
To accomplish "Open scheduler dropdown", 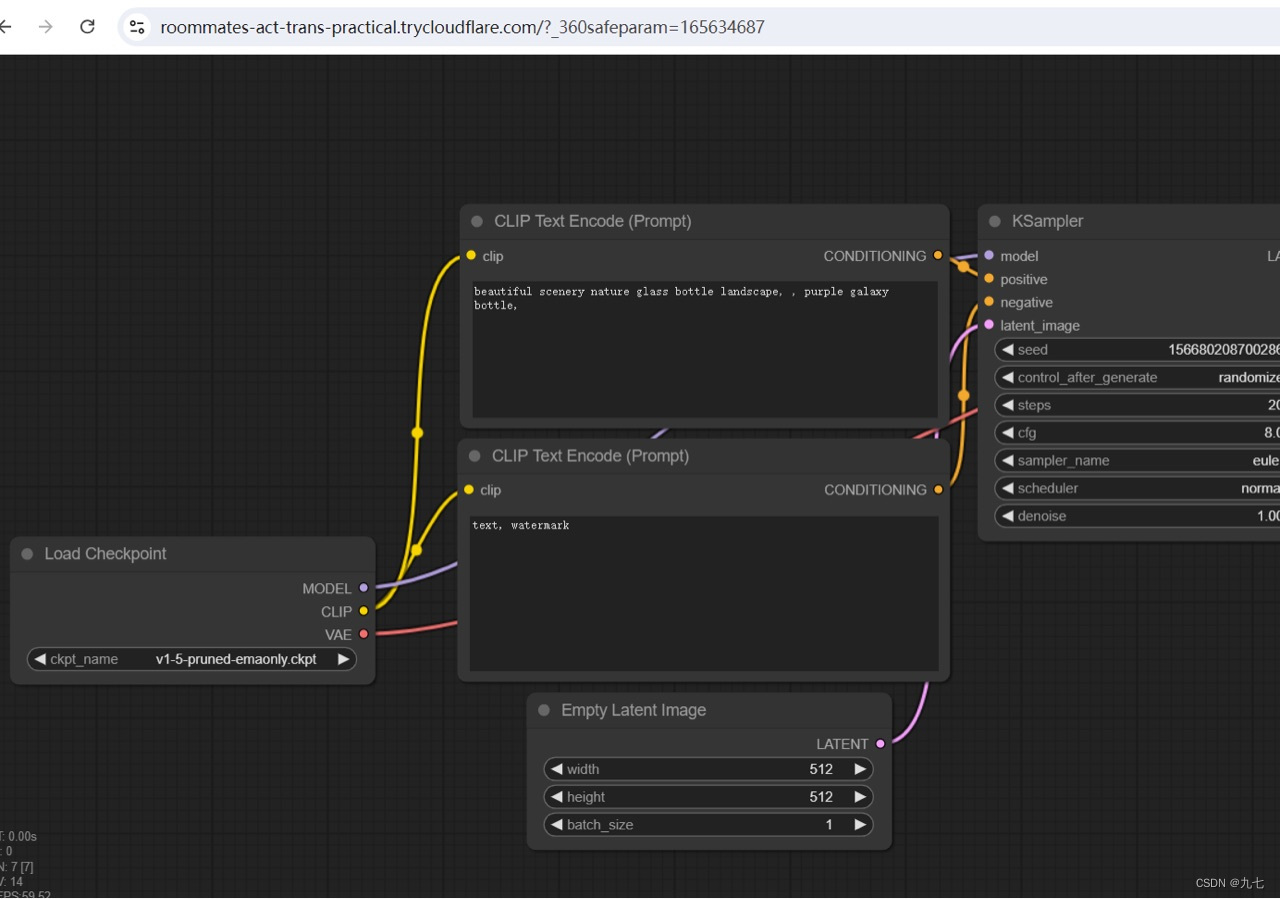I will (1138, 489).
